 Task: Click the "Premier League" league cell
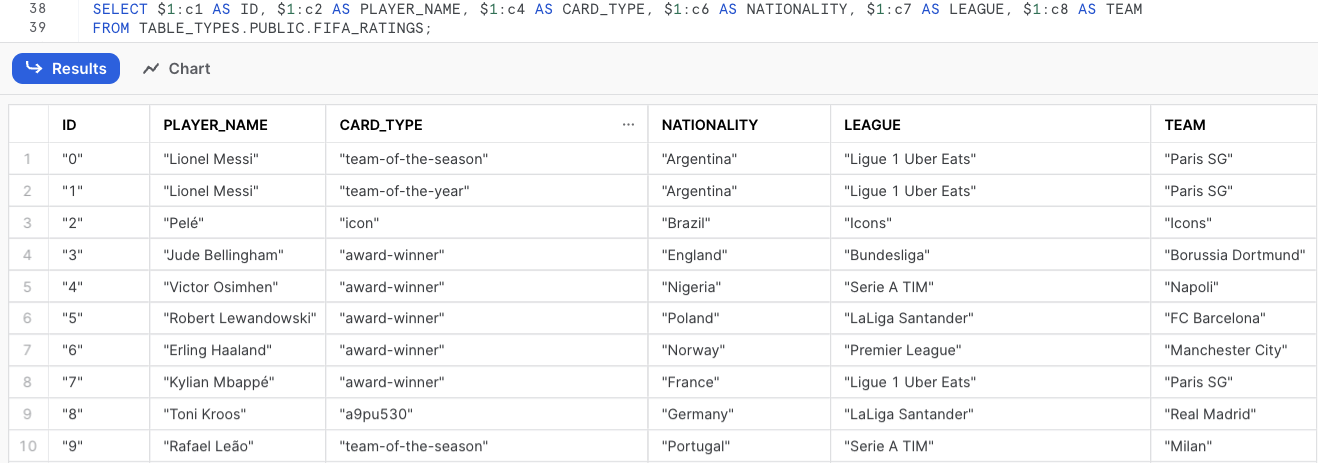point(991,350)
